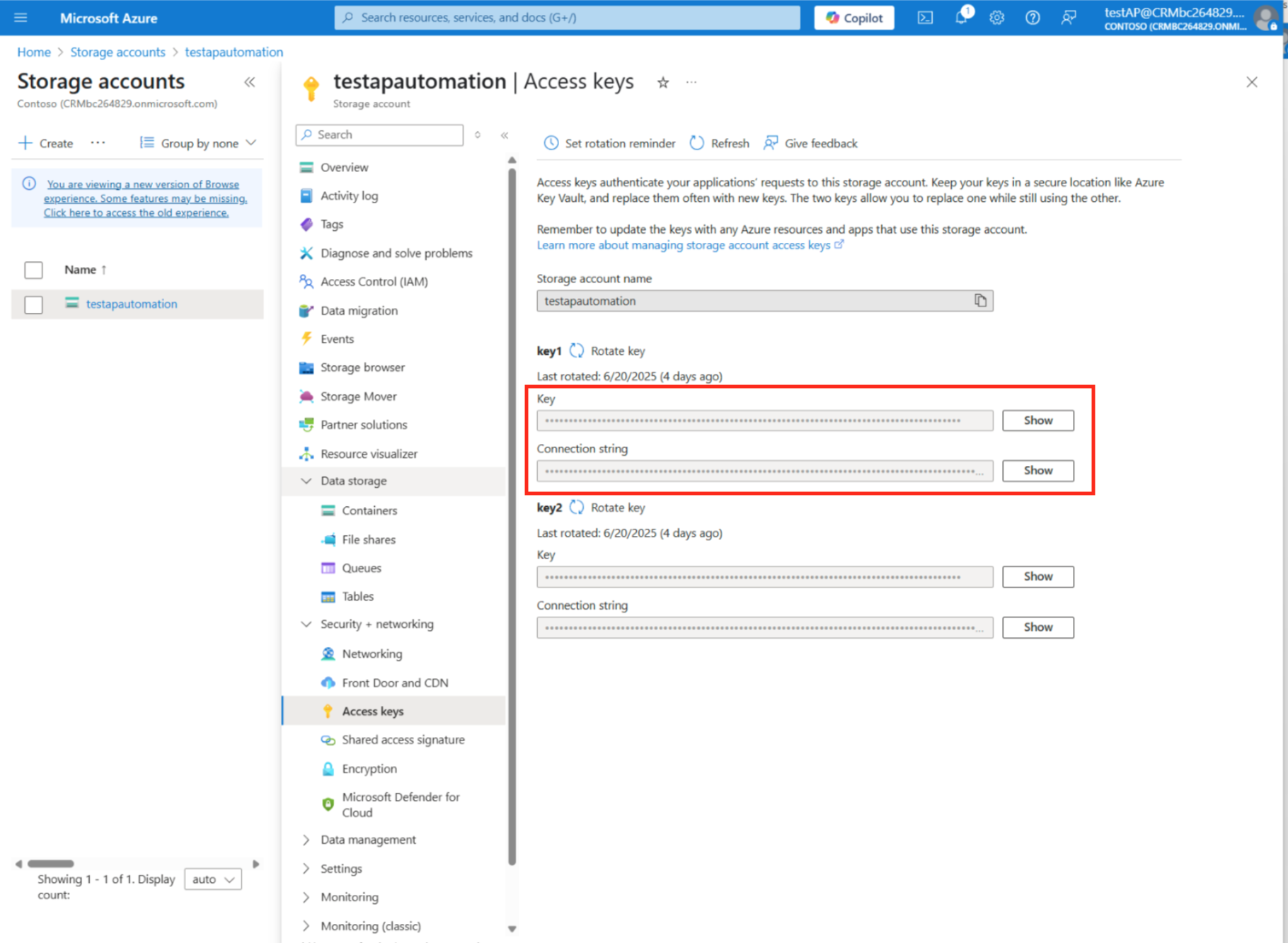Click the resource menu scroll down arrow
Image resolution: width=1288 pixels, height=943 pixels.
(x=512, y=929)
